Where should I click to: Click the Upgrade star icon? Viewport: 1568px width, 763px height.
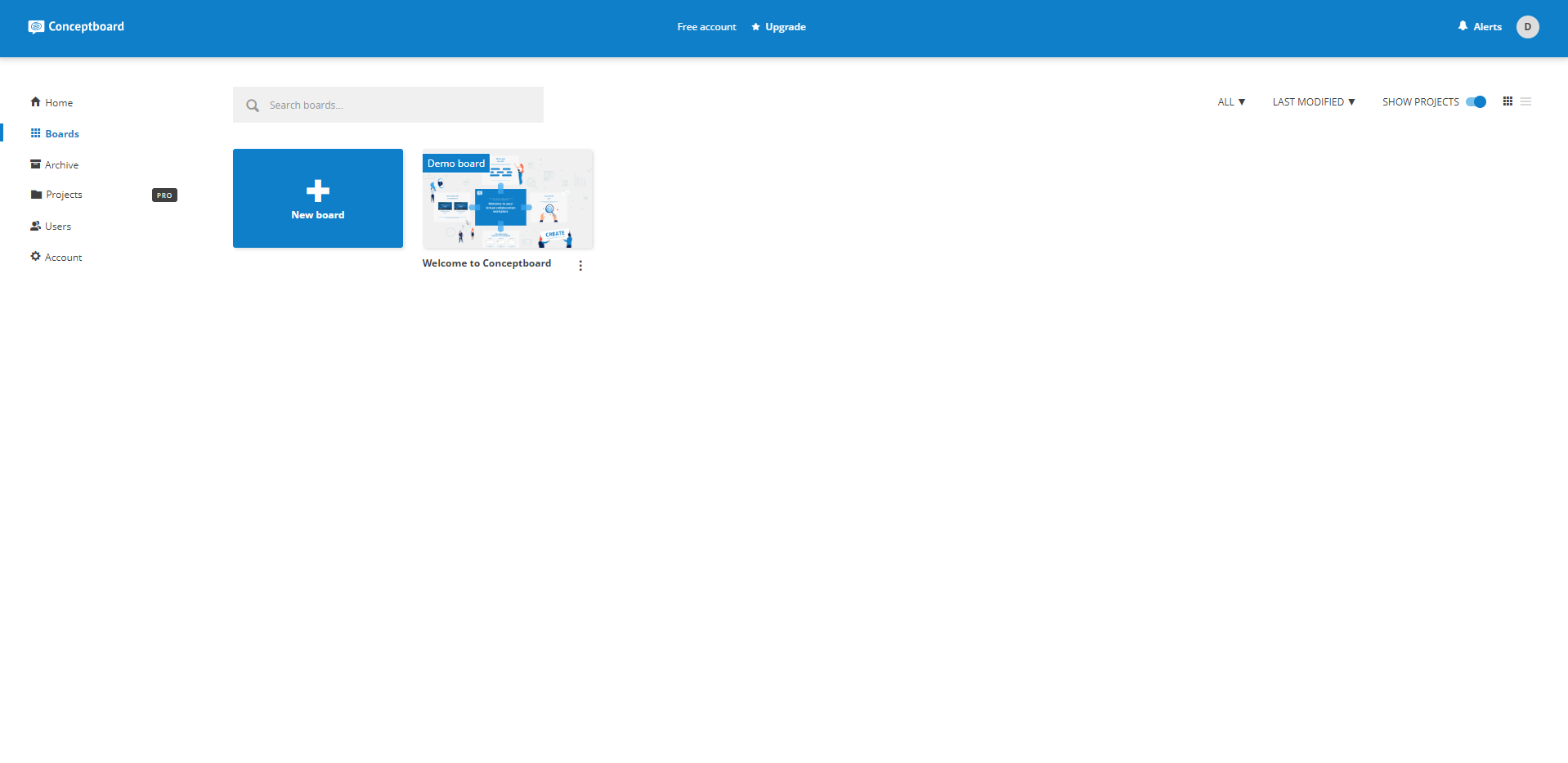(755, 27)
